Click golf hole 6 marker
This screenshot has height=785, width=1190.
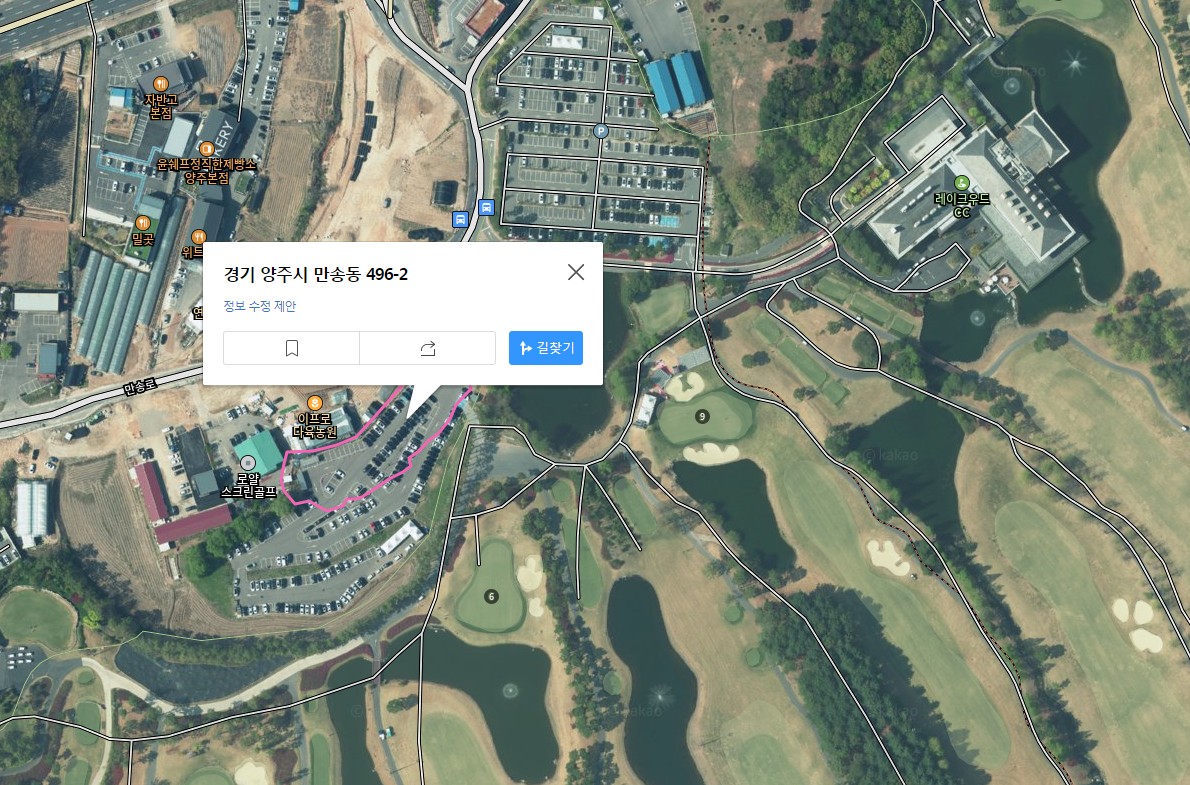(492, 597)
